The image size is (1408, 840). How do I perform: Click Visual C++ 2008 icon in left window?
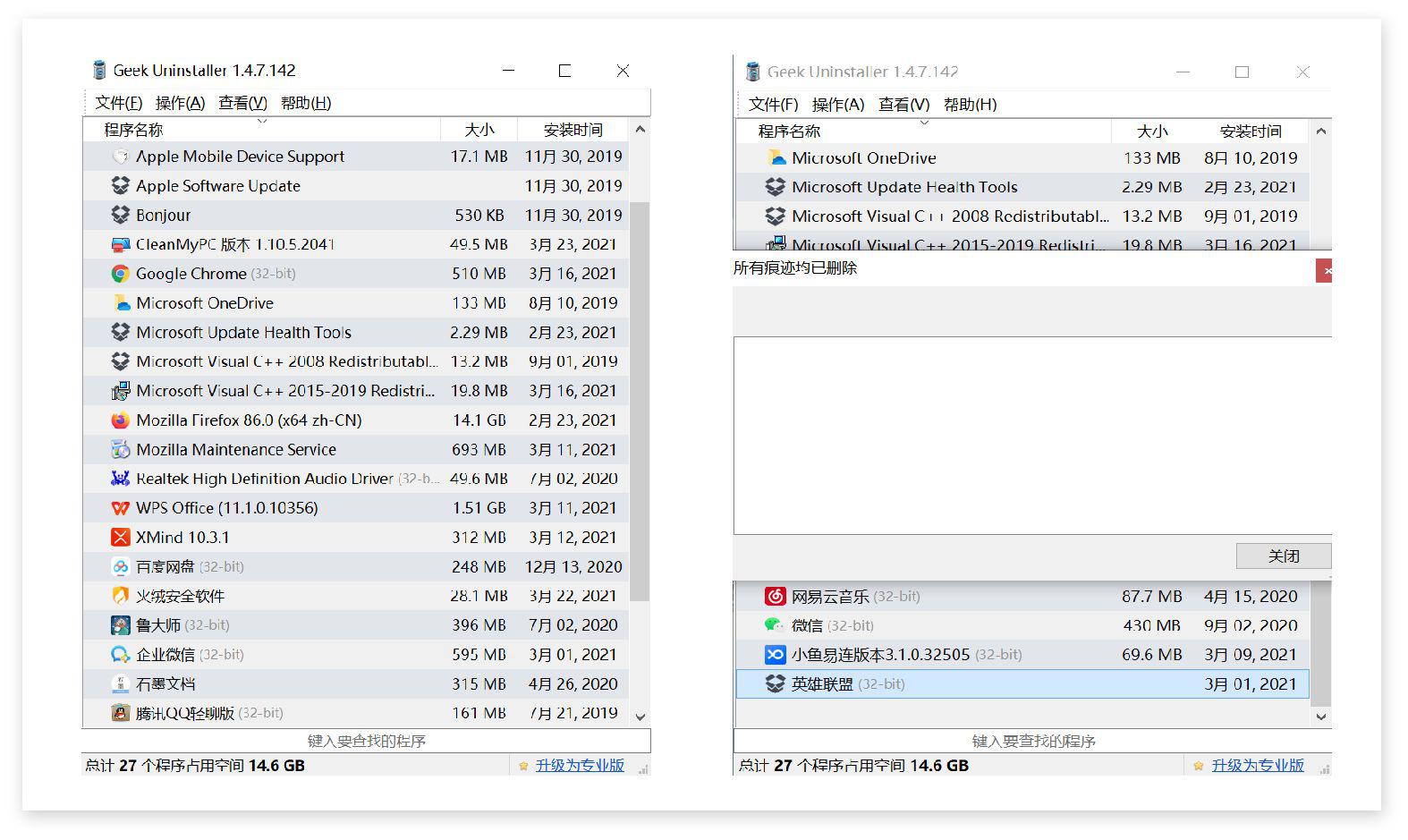point(120,361)
